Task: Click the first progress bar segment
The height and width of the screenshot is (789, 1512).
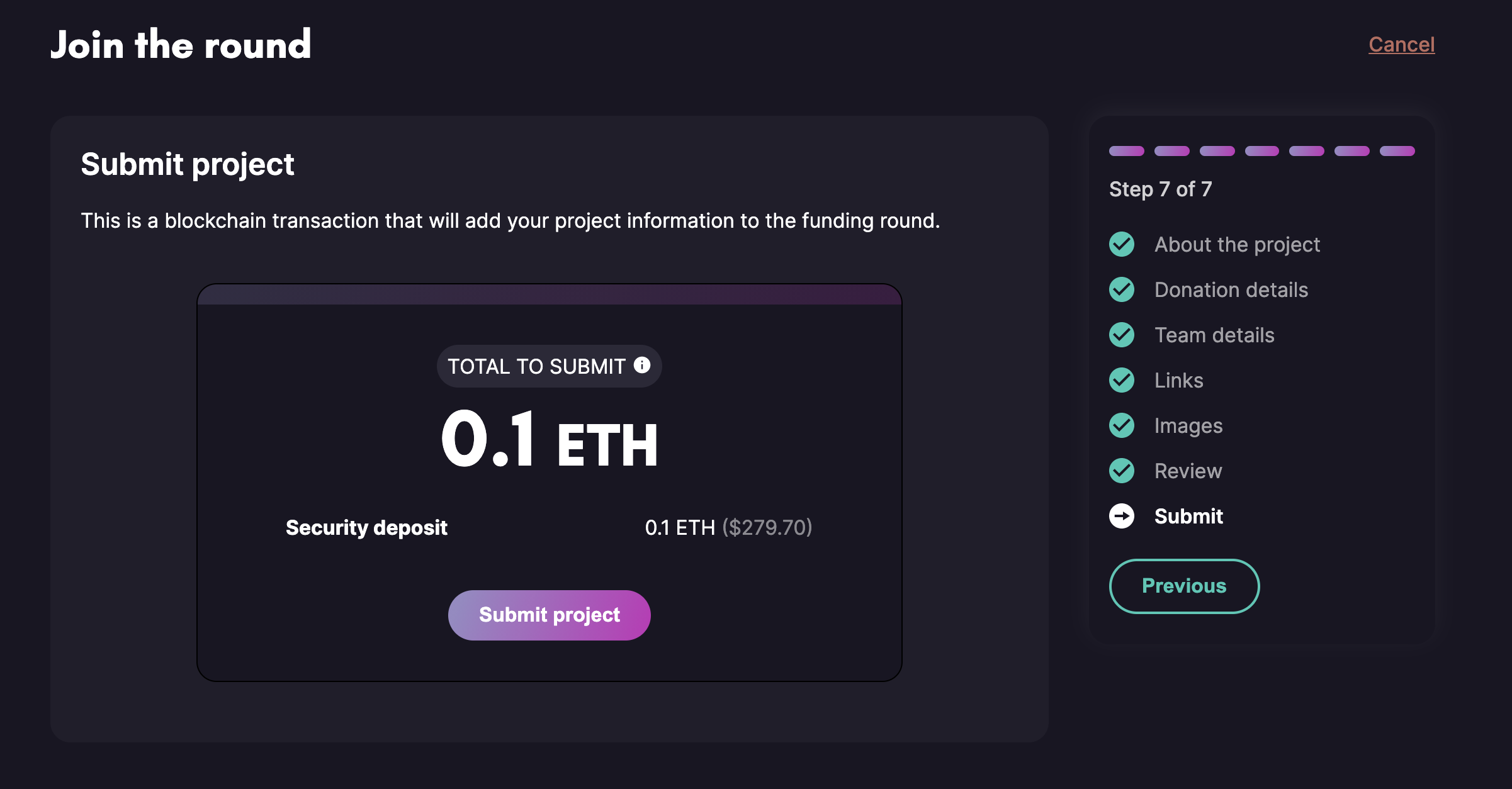Action: pos(1126,151)
